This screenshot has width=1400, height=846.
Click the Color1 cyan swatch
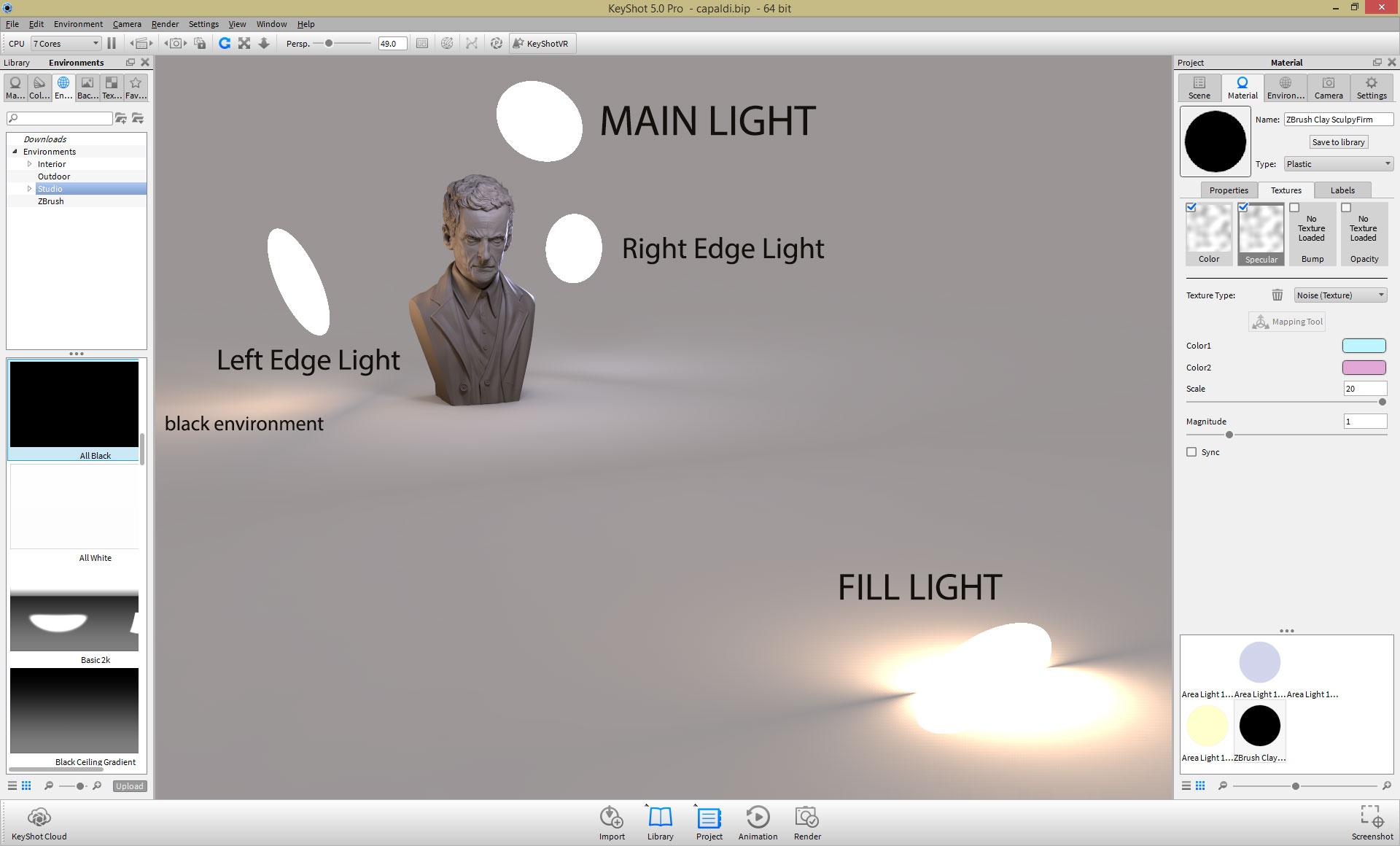(x=1364, y=346)
